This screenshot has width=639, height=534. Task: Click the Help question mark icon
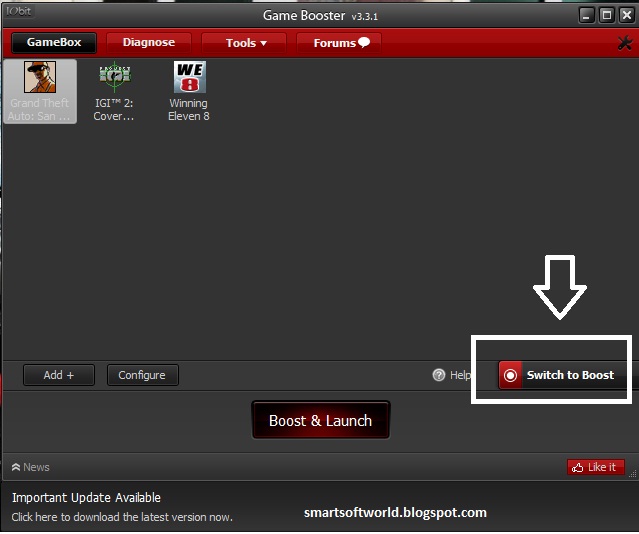tap(439, 375)
